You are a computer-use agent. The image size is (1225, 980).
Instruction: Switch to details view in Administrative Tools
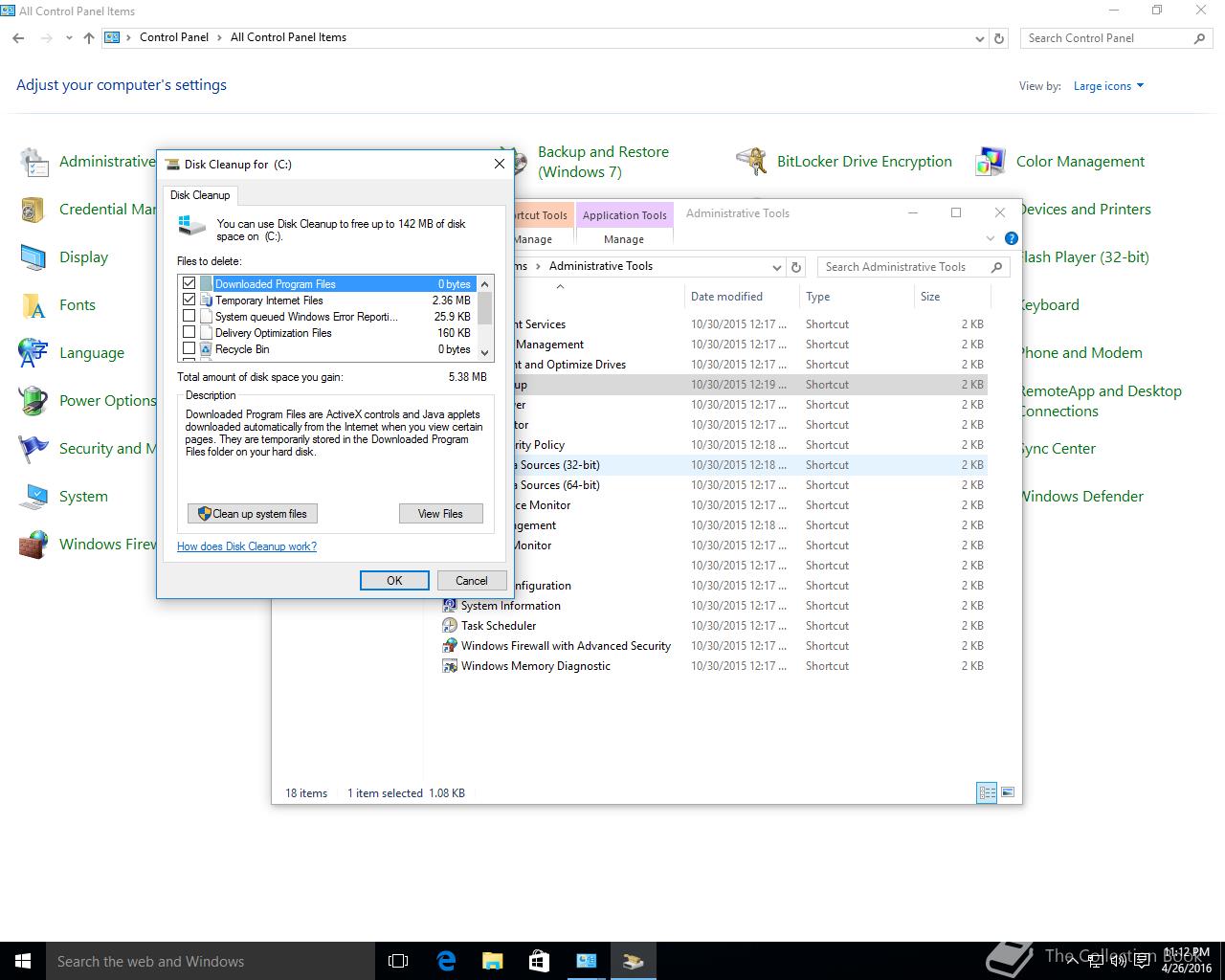[987, 792]
